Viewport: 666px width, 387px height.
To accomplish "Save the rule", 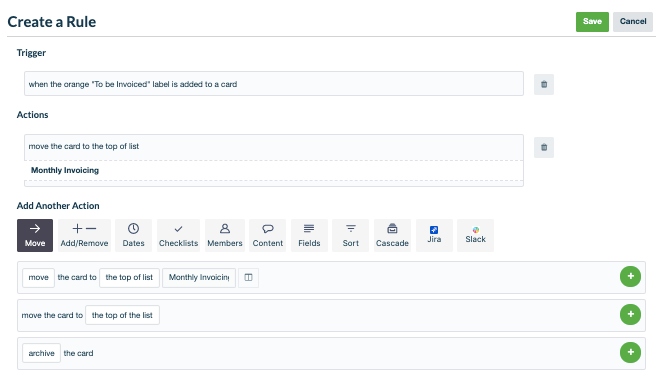I will tap(592, 22).
